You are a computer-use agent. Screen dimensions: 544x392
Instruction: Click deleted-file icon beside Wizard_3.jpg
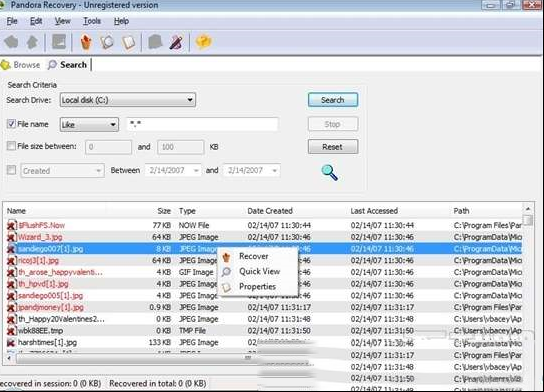coord(11,237)
